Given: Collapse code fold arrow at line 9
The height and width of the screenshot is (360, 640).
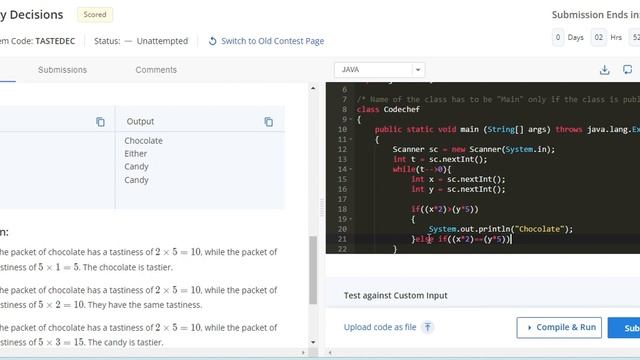Looking at the screenshot, I should point(351,120).
